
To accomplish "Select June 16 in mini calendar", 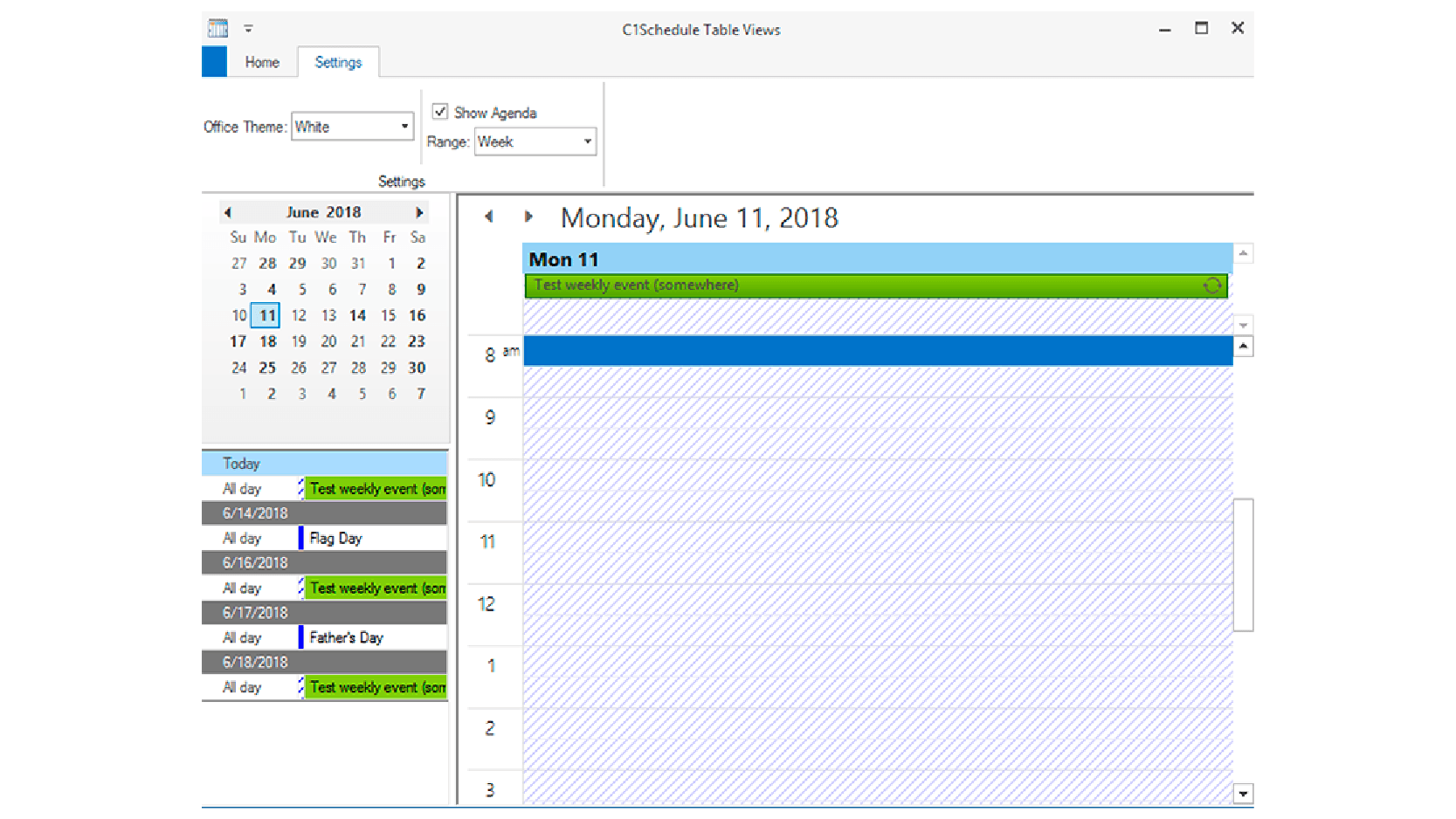I will click(417, 315).
